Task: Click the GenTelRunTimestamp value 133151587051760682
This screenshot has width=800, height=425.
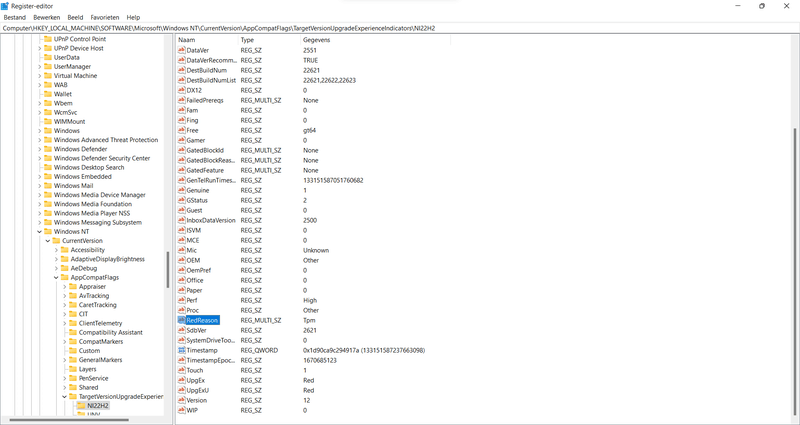Action: pyautogui.click(x=333, y=180)
